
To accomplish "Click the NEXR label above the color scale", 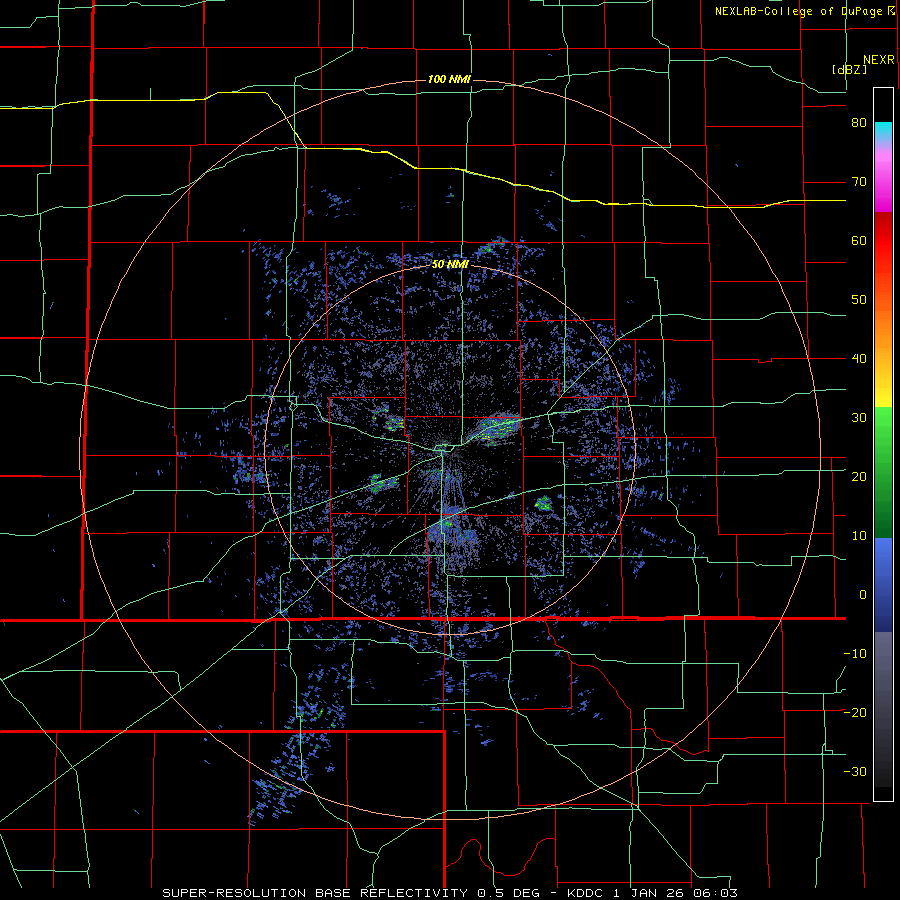I will (879, 60).
